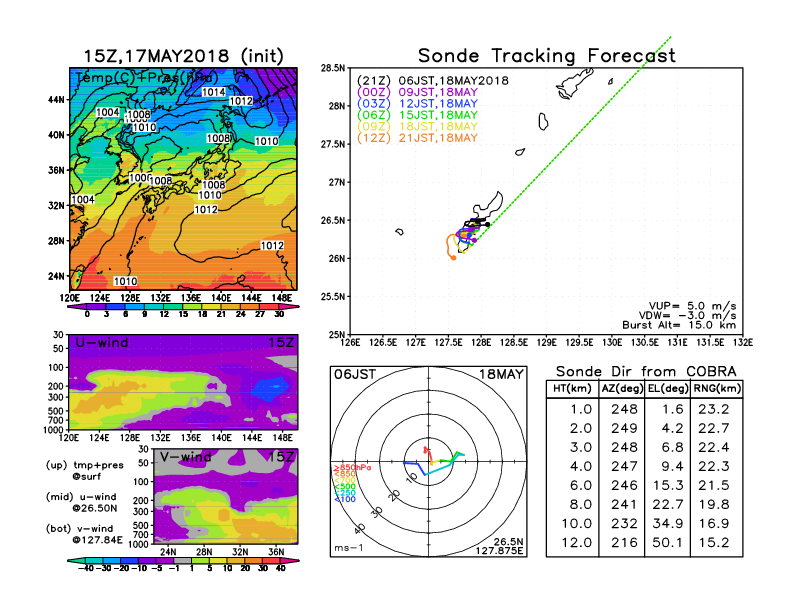This screenshot has width=792, height=612.
Task: Click range value "19.8"
Action: [714, 504]
